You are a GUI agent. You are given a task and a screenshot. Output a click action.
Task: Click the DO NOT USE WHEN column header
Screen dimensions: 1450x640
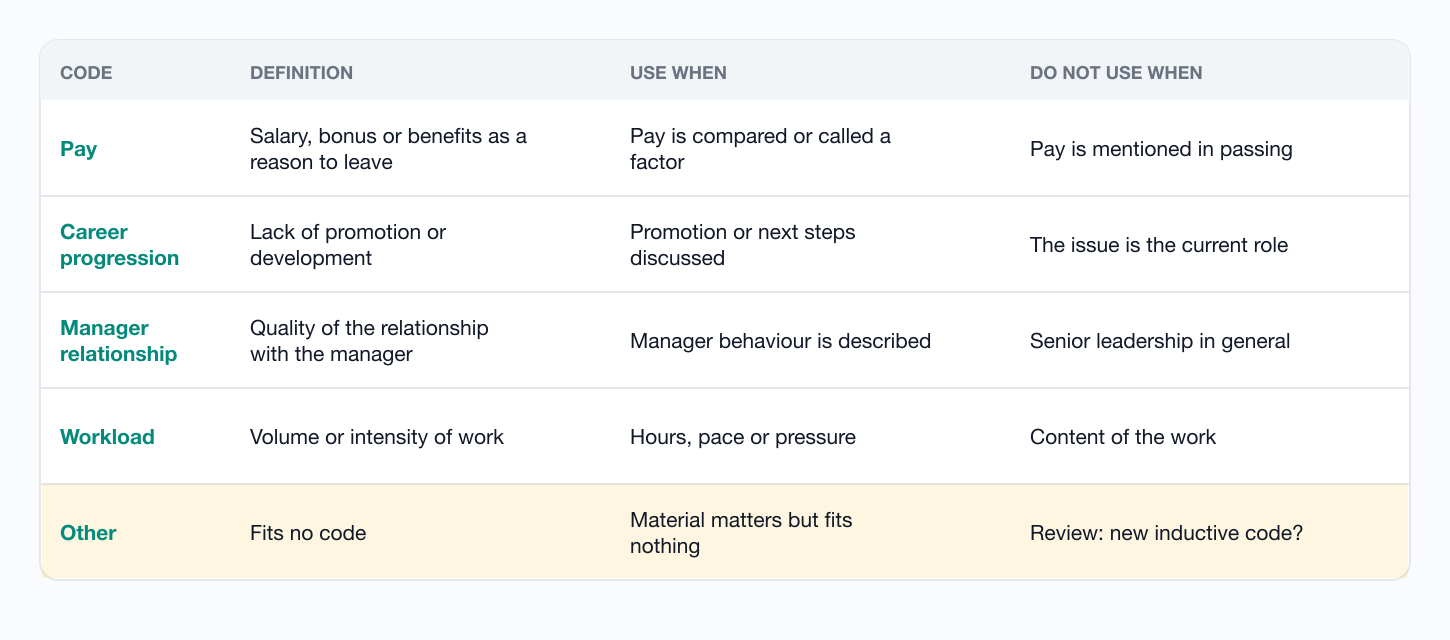[1116, 73]
